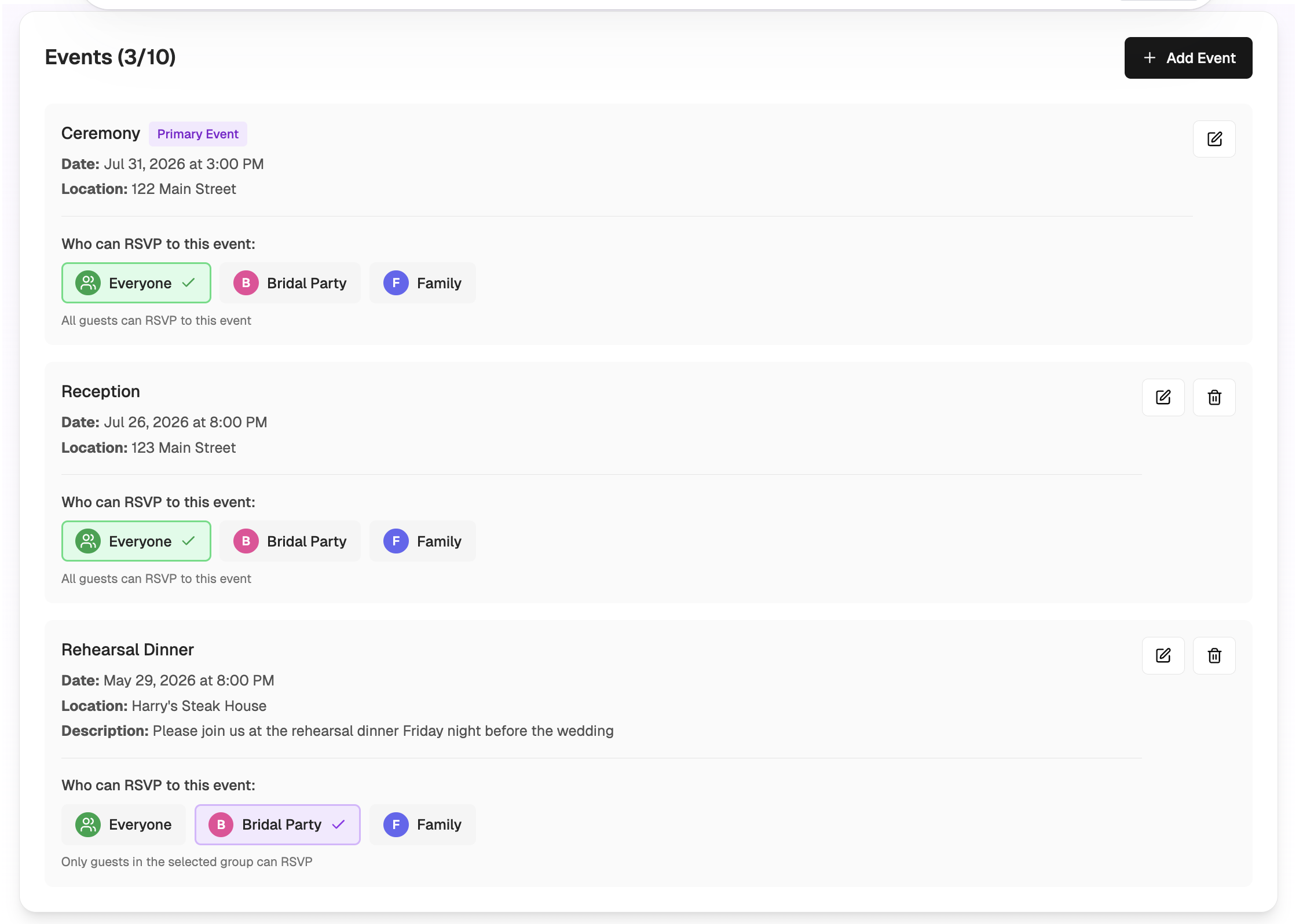The width and height of the screenshot is (1303, 924).
Task: Click the pink B Bridal Party icon under Ceremony
Action: tap(246, 283)
